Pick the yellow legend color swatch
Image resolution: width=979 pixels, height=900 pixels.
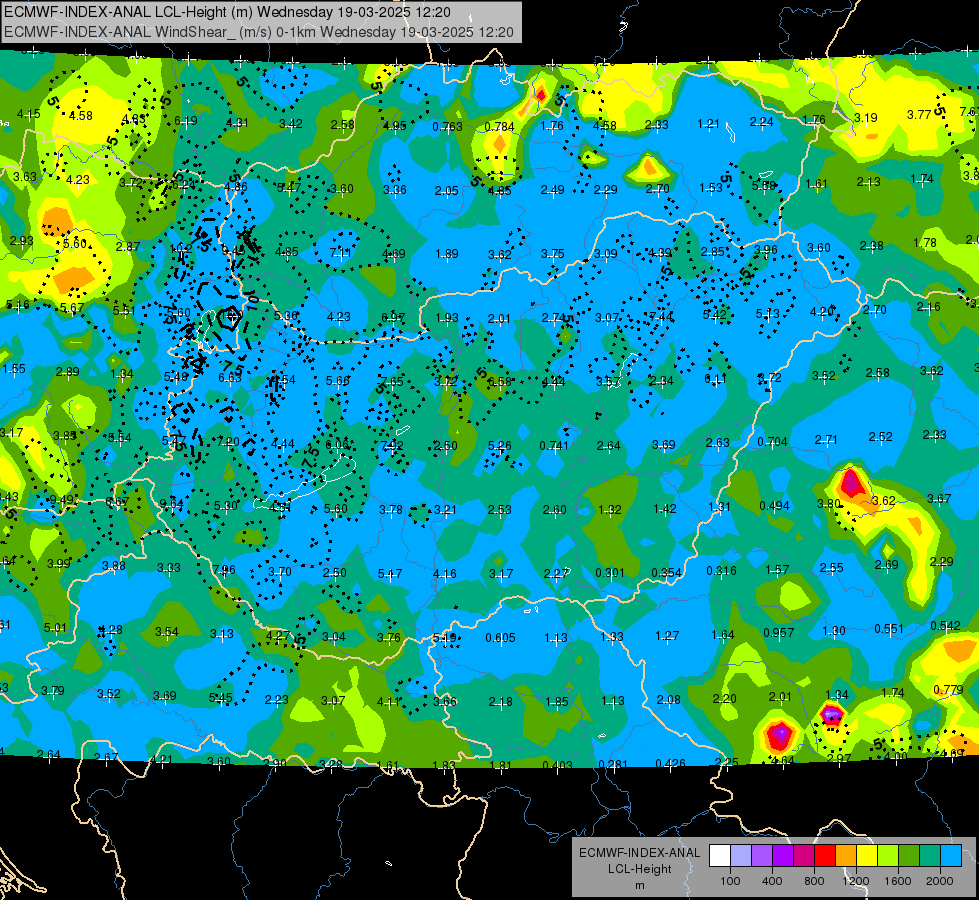(x=867, y=856)
